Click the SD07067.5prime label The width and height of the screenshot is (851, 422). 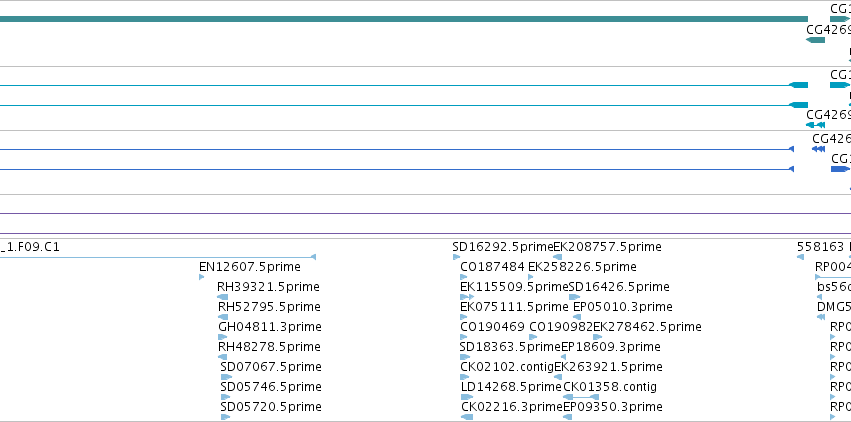coord(271,367)
